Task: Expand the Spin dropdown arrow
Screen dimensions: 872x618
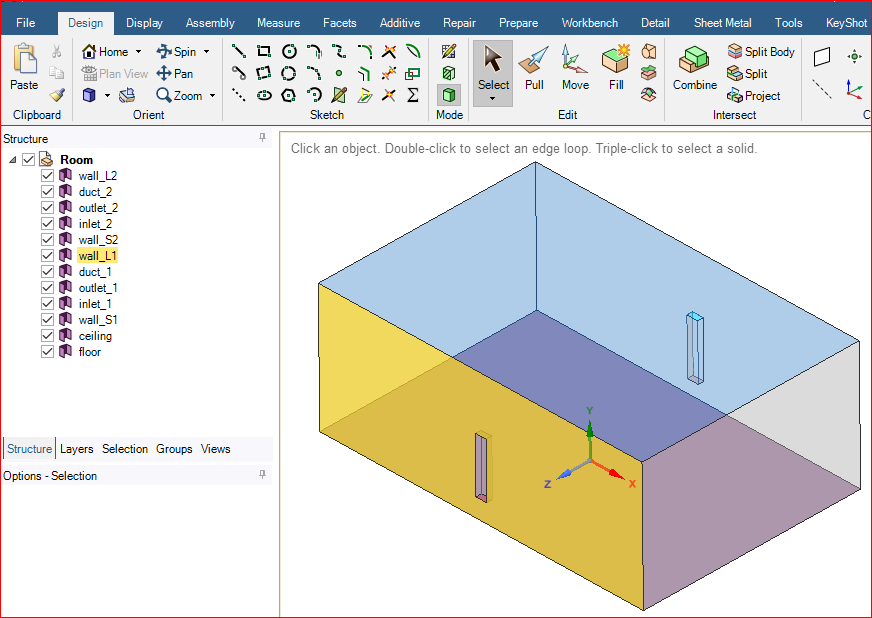Action: [x=206, y=52]
